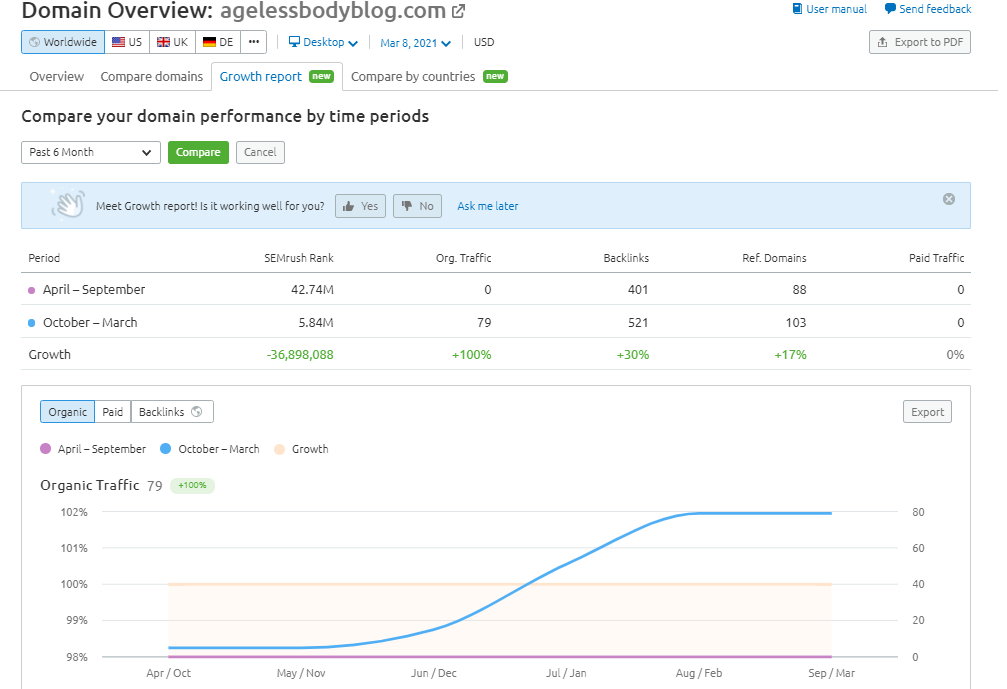The width and height of the screenshot is (1007, 689).
Task: Expand the Mar 8, 2021 date dropdown
Action: (x=416, y=43)
